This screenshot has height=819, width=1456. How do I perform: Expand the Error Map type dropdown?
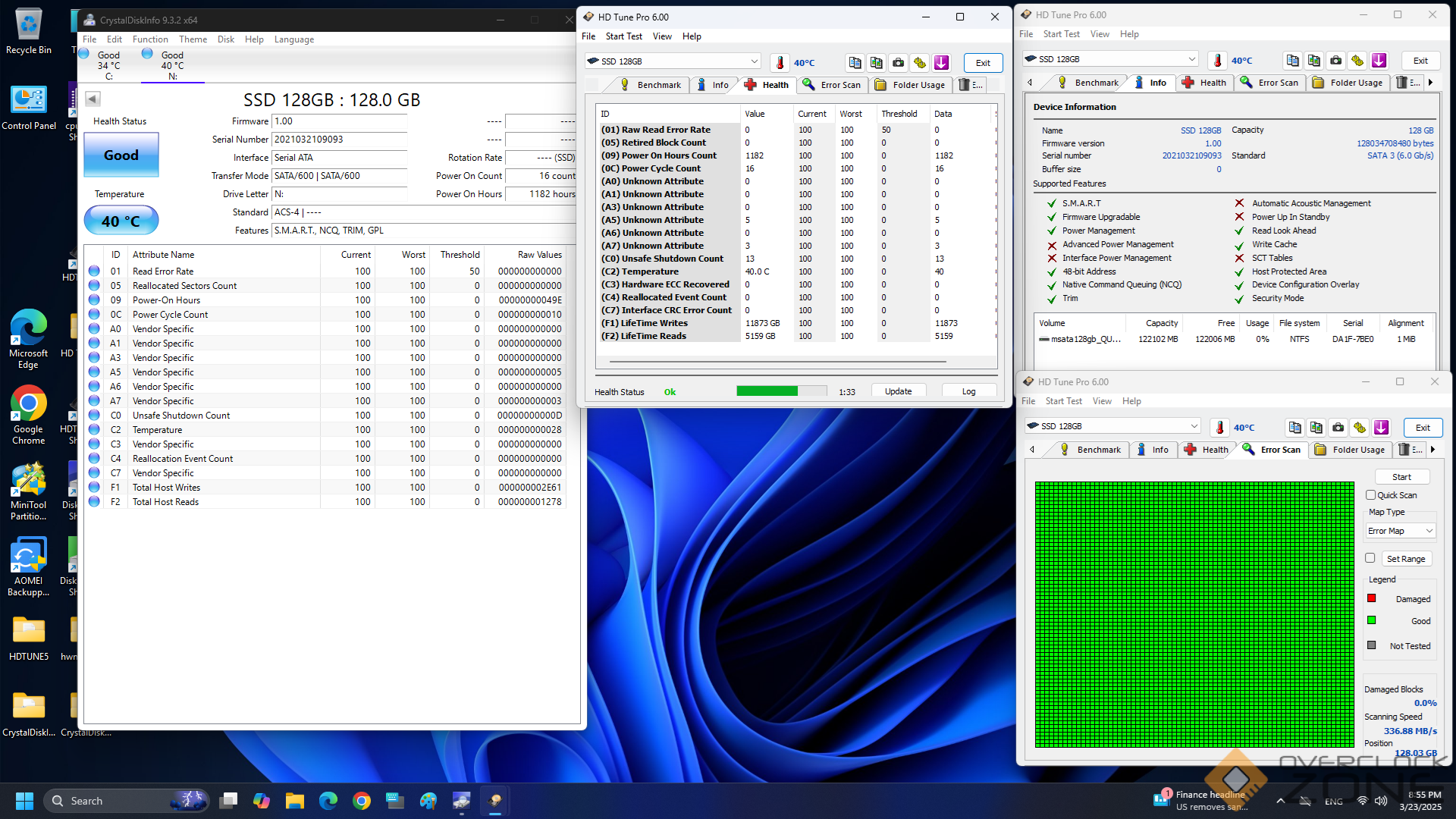1400,531
